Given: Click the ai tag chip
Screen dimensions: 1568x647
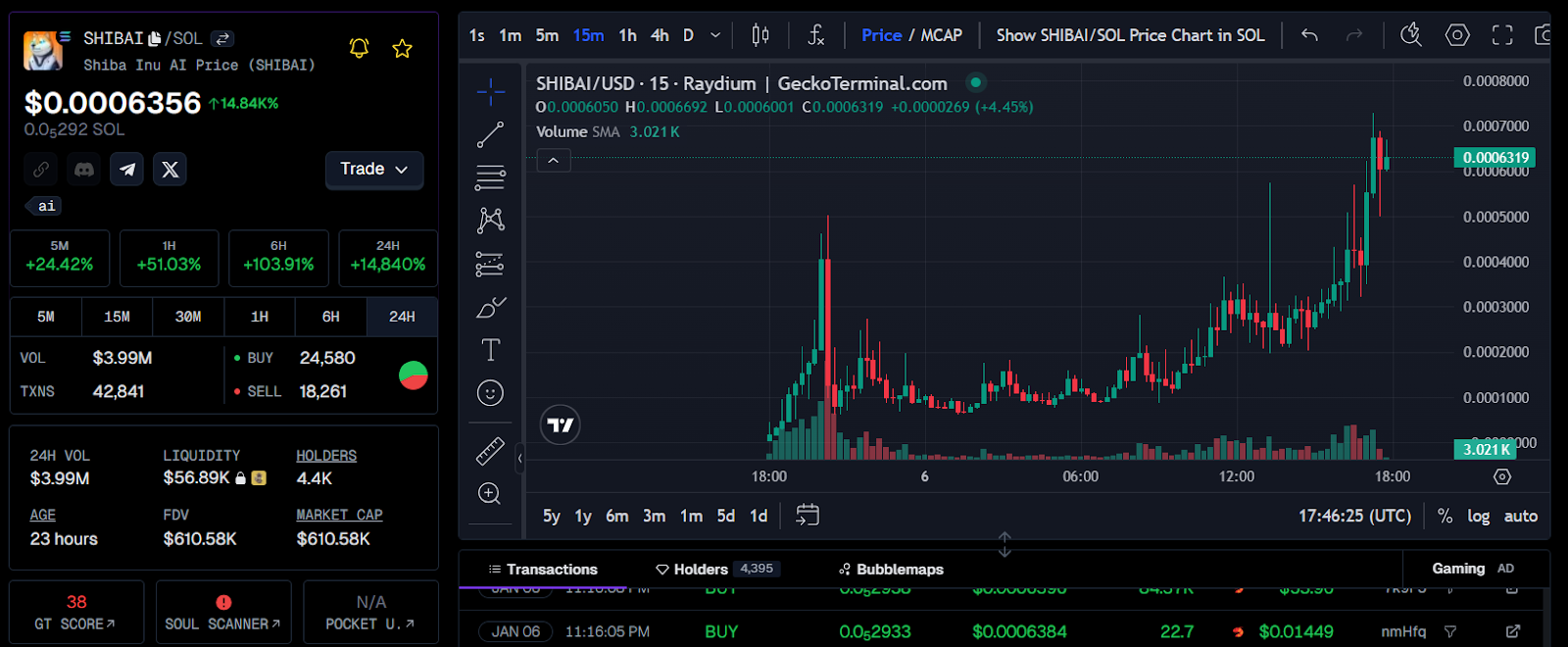Looking at the screenshot, I should click(46, 206).
